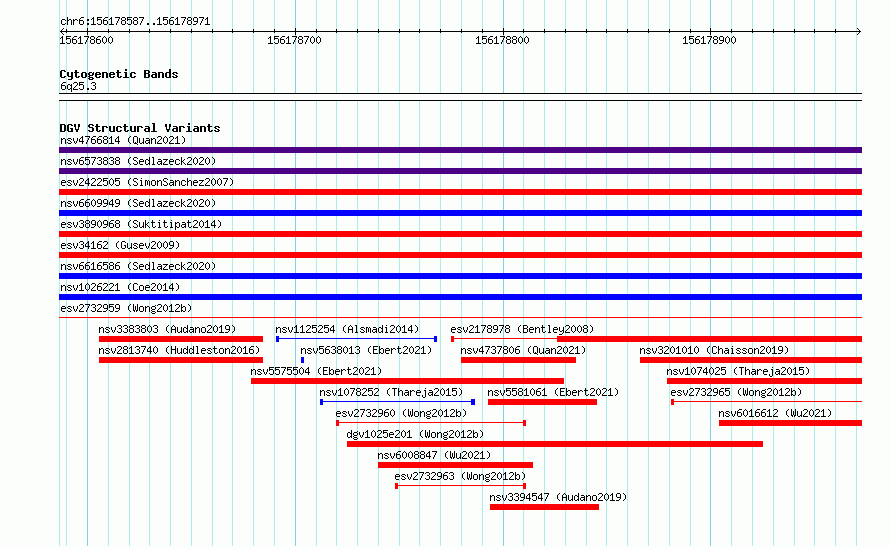Click the nsv6609949 (Sedlazeck2020) label

coord(138,203)
